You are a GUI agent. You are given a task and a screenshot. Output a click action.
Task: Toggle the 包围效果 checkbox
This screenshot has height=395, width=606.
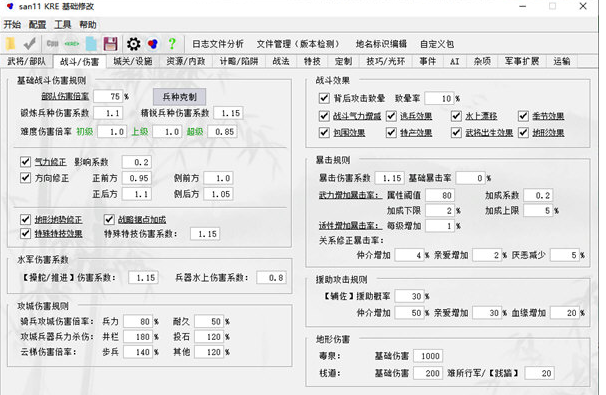[324, 133]
